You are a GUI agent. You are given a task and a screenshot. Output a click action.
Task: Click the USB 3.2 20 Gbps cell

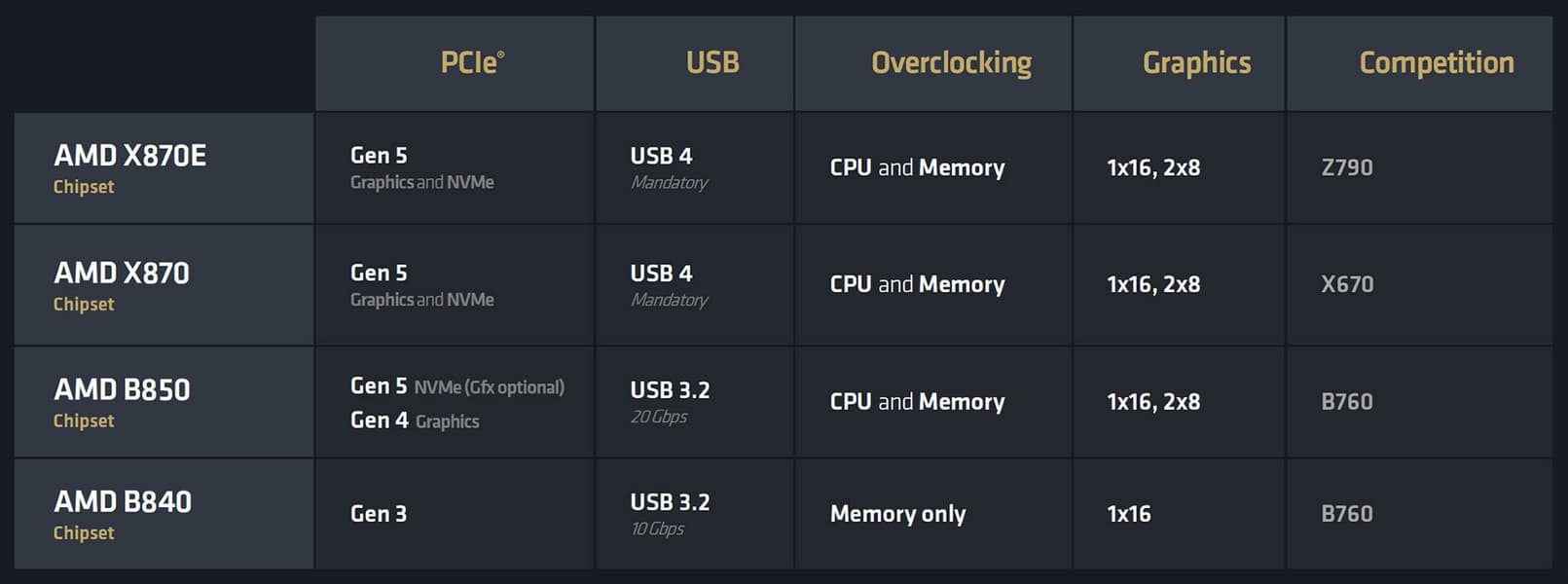(x=670, y=401)
